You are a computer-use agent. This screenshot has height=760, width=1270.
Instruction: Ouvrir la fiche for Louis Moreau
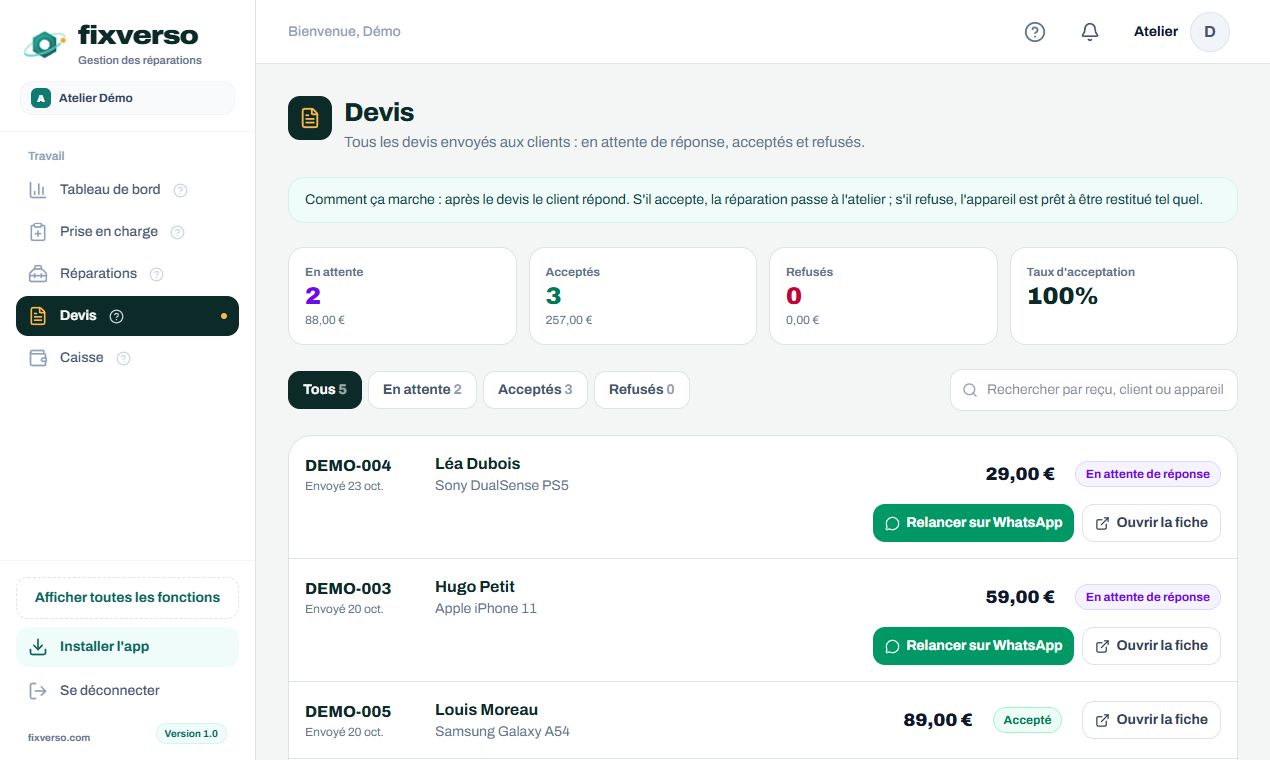point(1151,720)
